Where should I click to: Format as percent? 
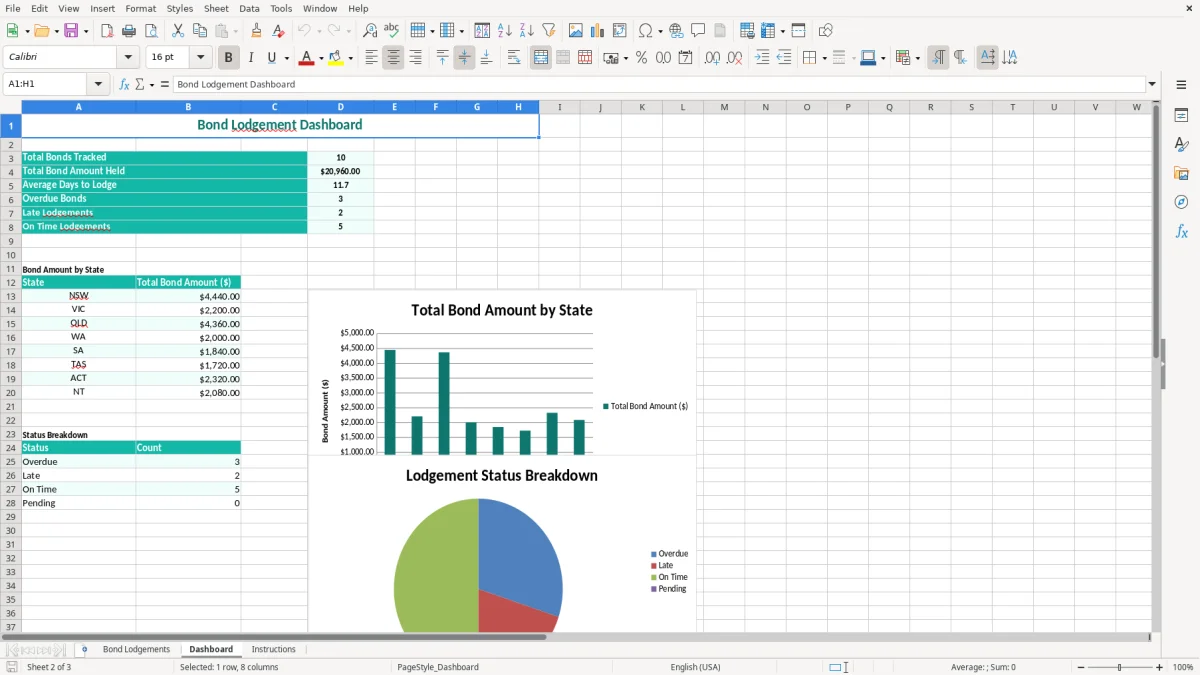pos(641,58)
